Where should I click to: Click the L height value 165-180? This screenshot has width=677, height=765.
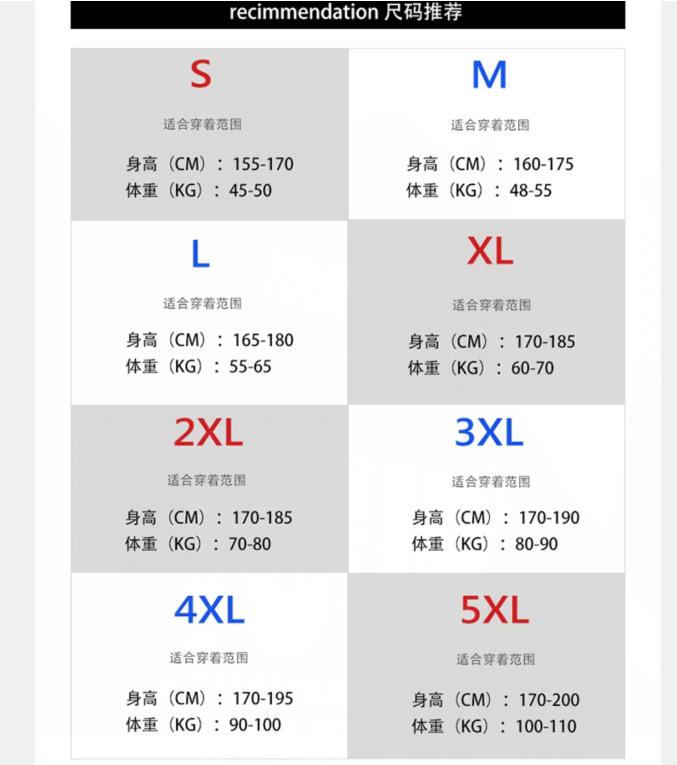coord(263,341)
